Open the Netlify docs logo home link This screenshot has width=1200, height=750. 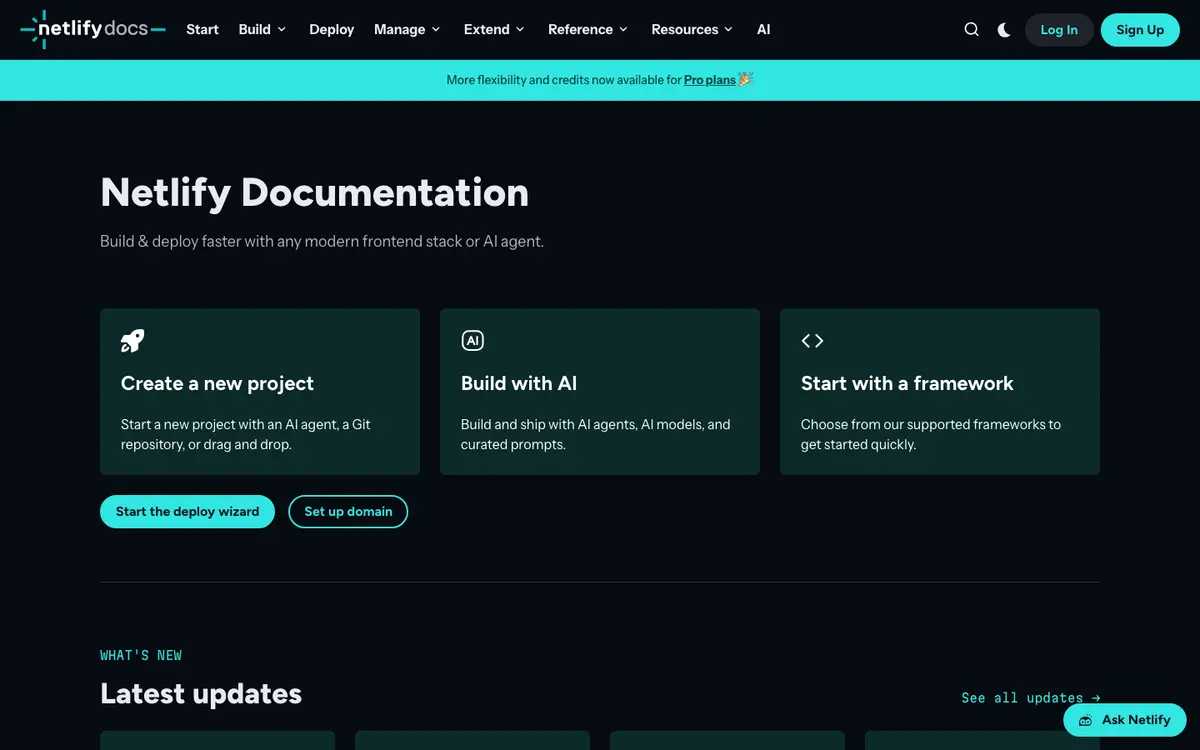click(x=93, y=30)
